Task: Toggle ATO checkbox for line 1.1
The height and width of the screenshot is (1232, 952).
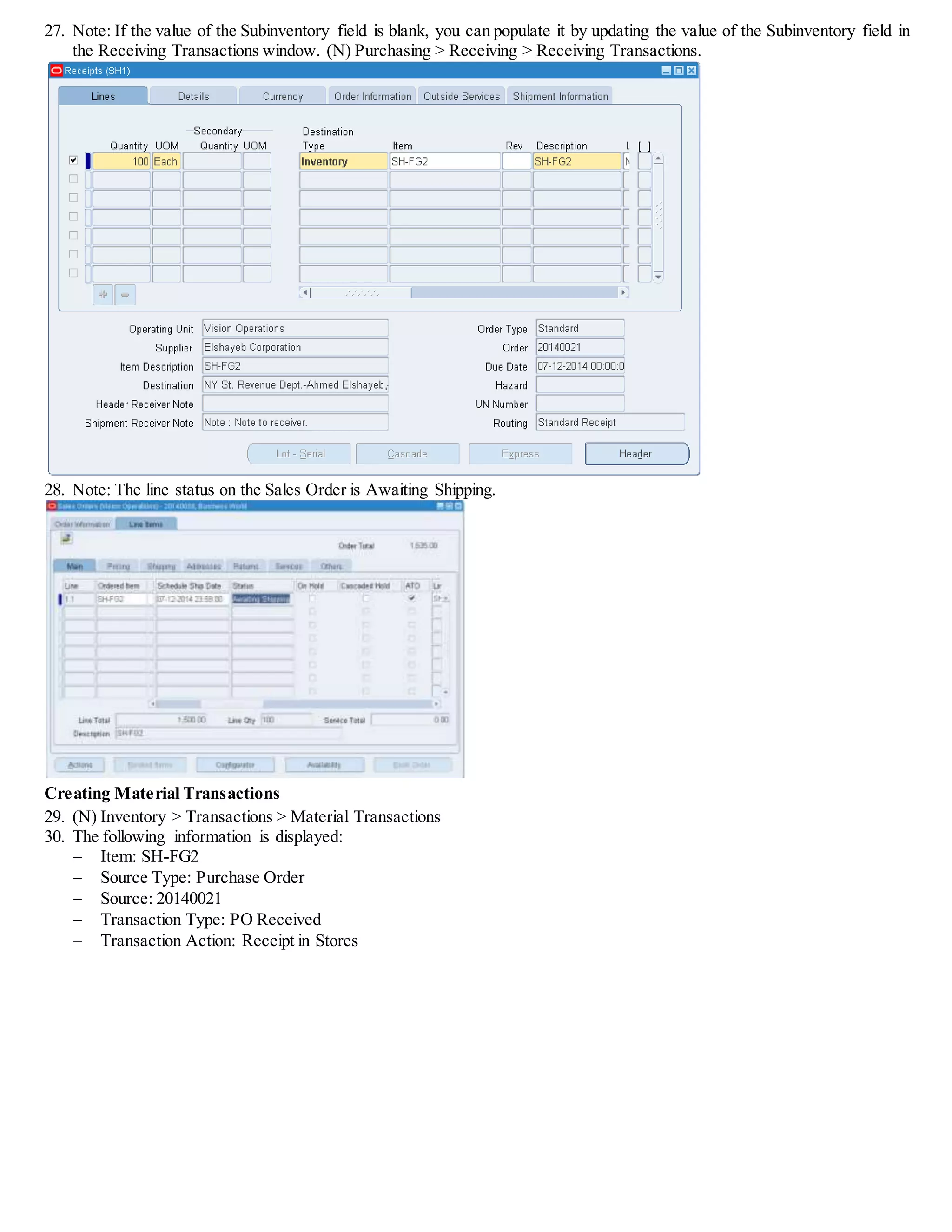Action: (412, 598)
